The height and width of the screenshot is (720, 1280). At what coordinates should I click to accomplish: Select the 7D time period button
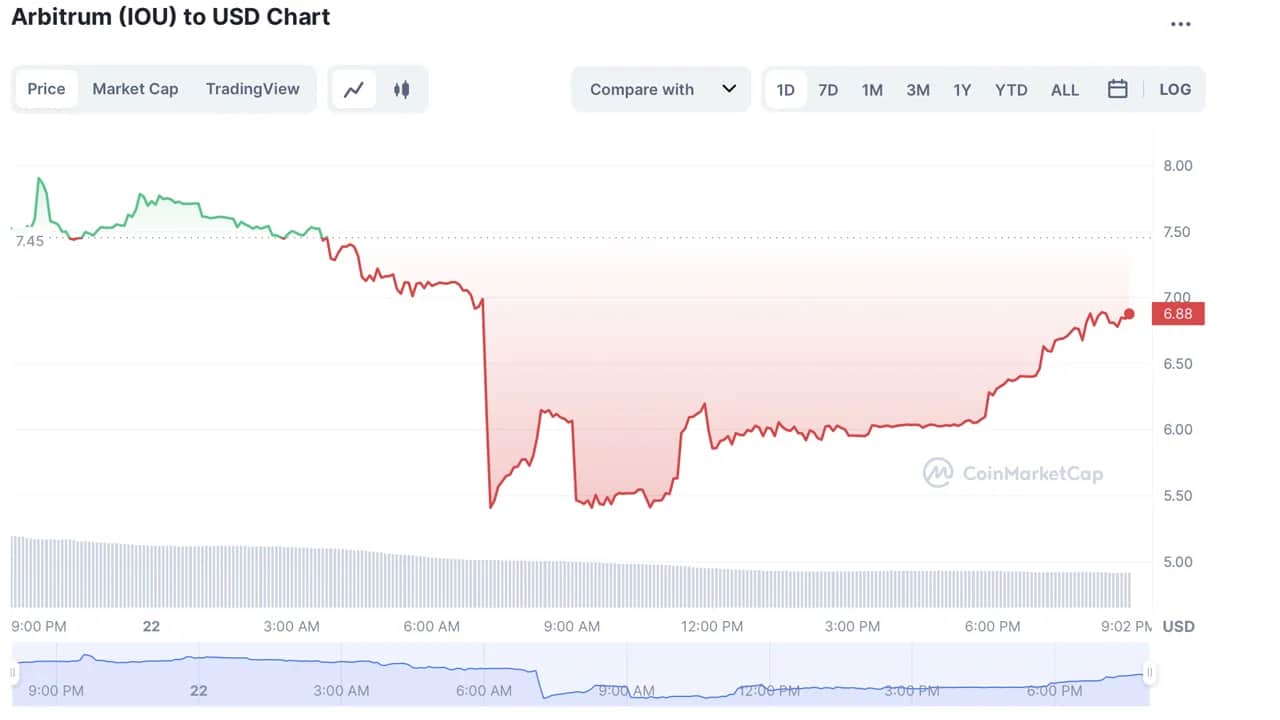[828, 89]
